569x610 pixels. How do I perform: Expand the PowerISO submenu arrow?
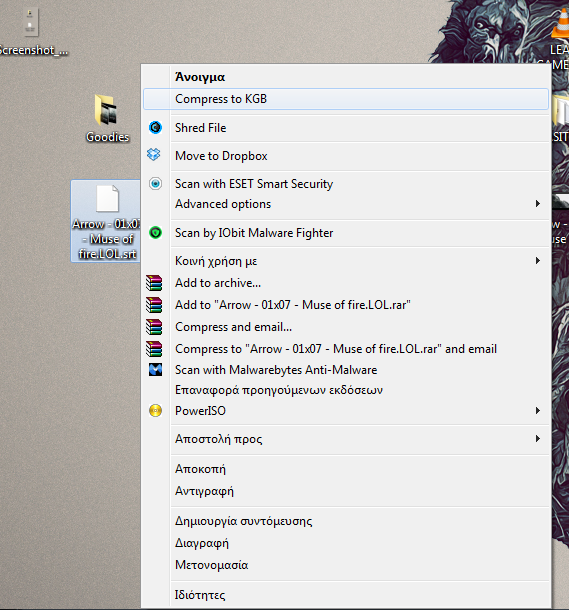[537, 410]
